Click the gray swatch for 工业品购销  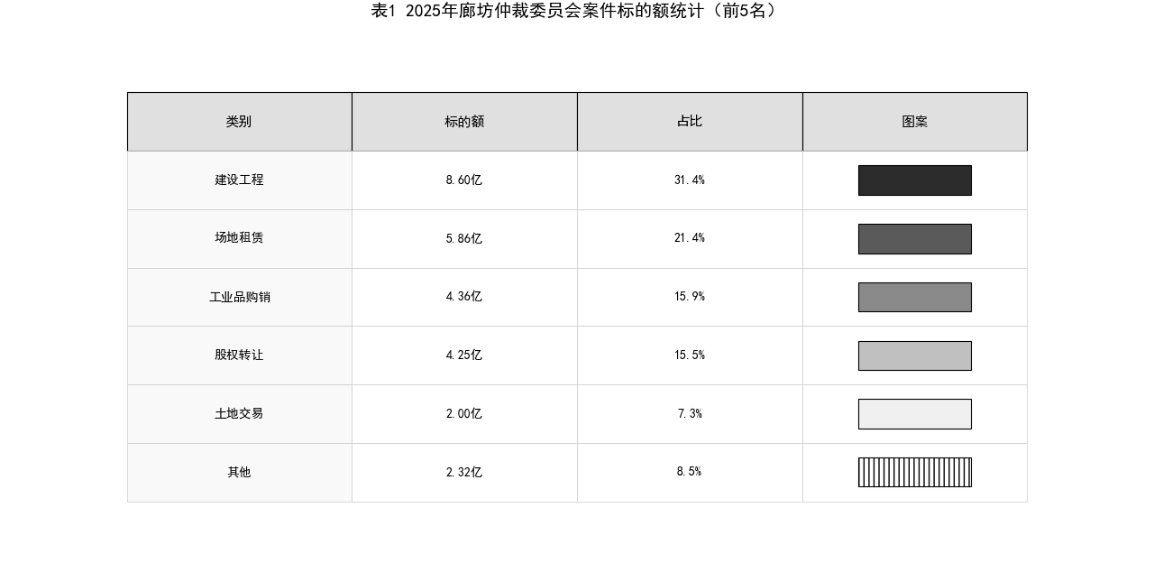tap(914, 297)
